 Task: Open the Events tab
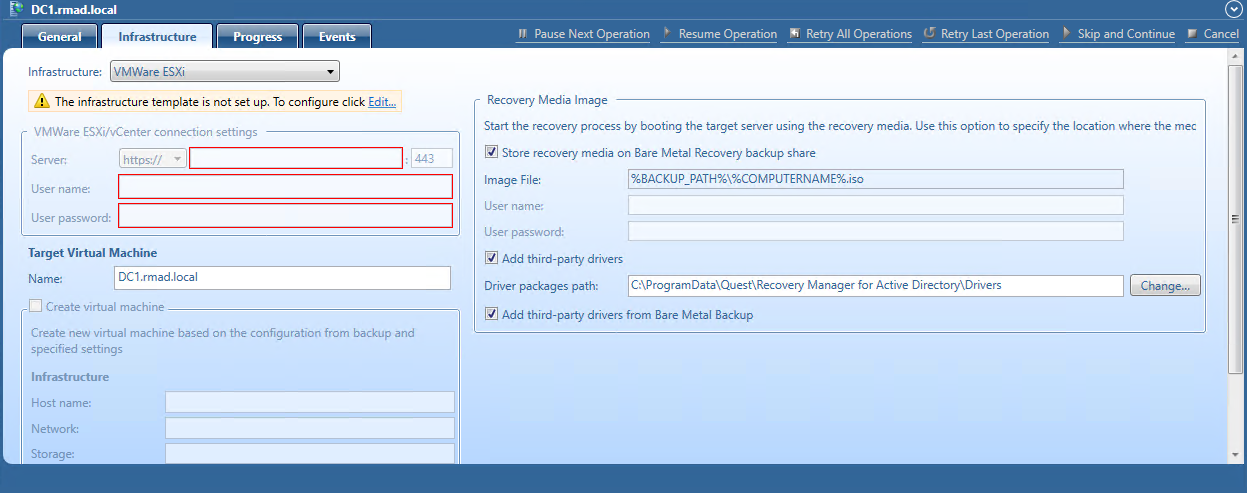337,37
